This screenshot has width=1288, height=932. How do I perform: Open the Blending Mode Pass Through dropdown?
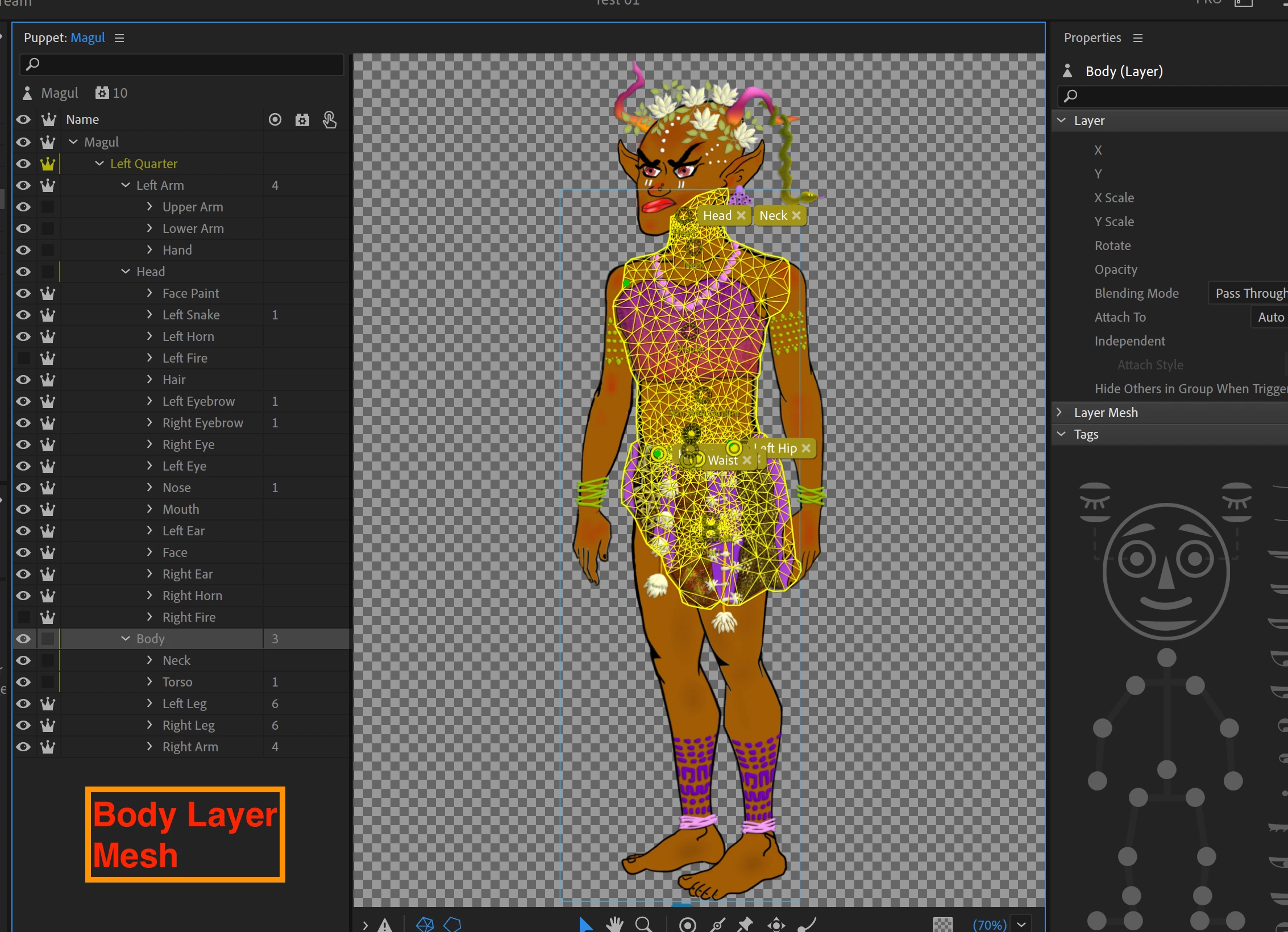(x=1249, y=293)
